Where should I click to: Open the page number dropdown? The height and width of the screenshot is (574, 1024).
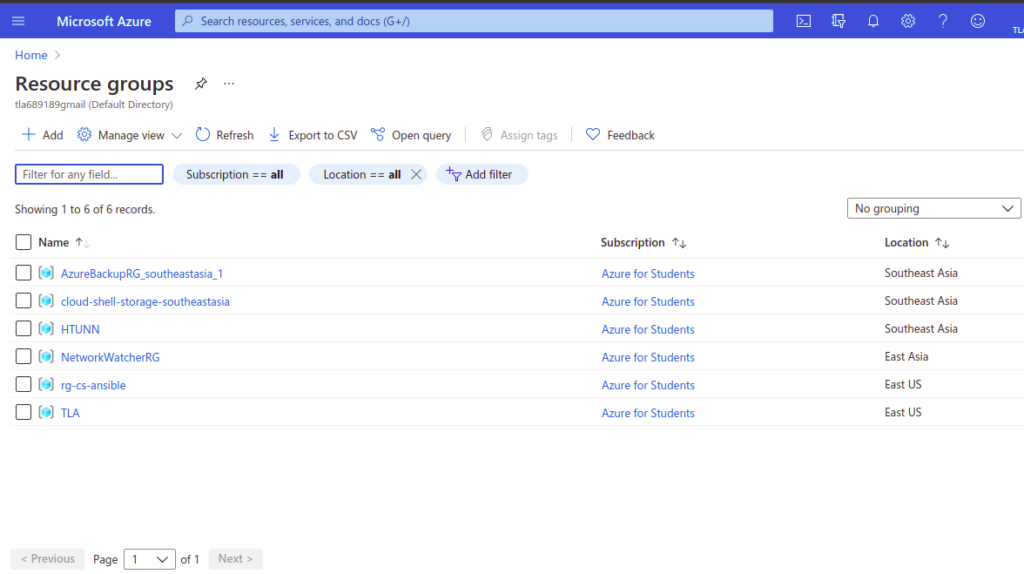[150, 559]
